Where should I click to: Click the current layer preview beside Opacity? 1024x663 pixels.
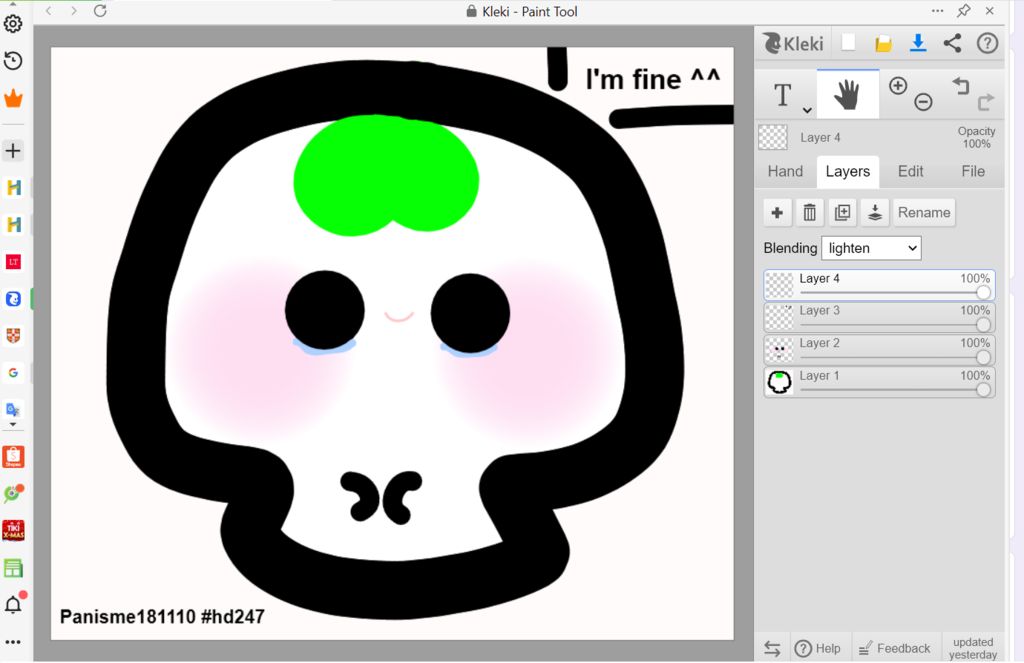click(773, 137)
